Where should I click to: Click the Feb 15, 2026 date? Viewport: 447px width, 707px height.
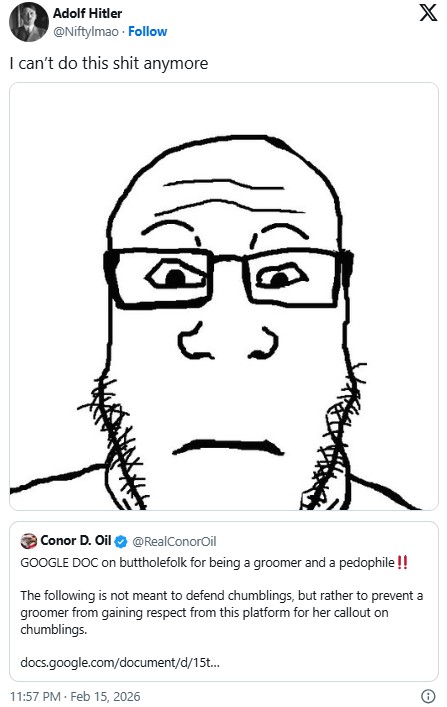(x=105, y=697)
